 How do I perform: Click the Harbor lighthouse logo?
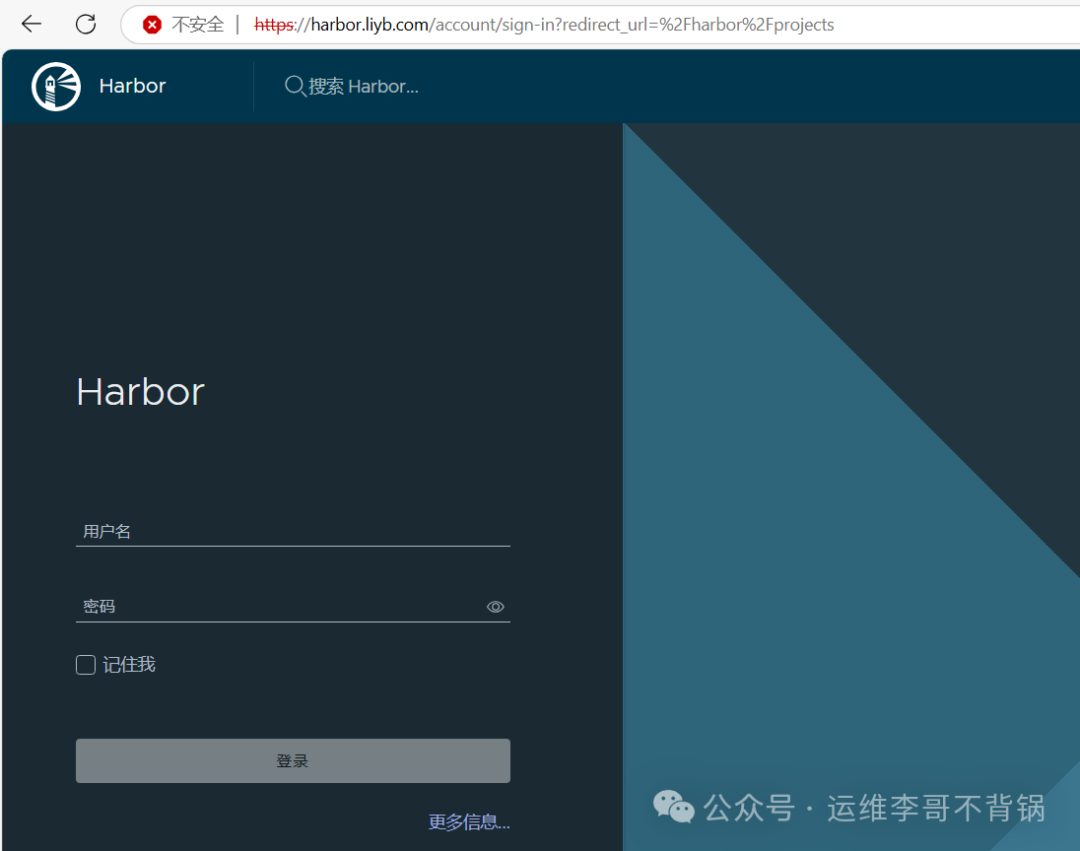(x=56, y=86)
